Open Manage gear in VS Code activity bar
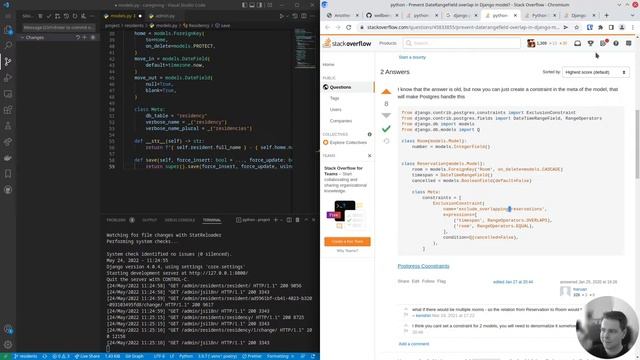Image resolution: width=640 pixels, height=360 pixels. coord(8,345)
